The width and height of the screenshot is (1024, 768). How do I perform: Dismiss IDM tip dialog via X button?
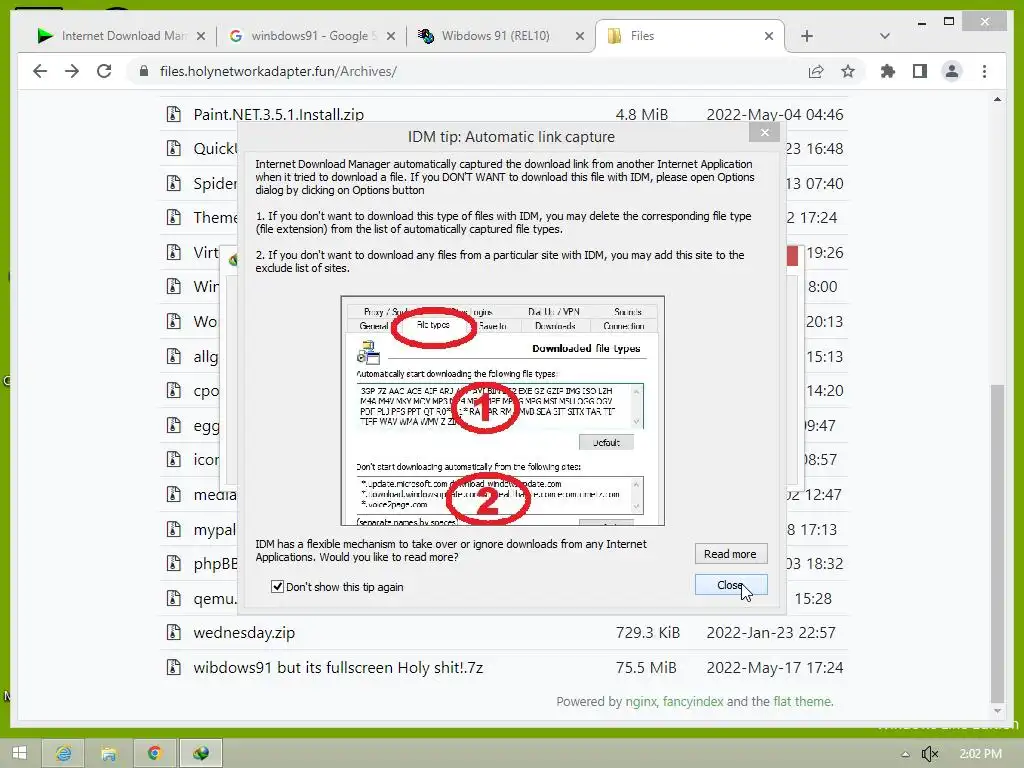click(x=764, y=133)
